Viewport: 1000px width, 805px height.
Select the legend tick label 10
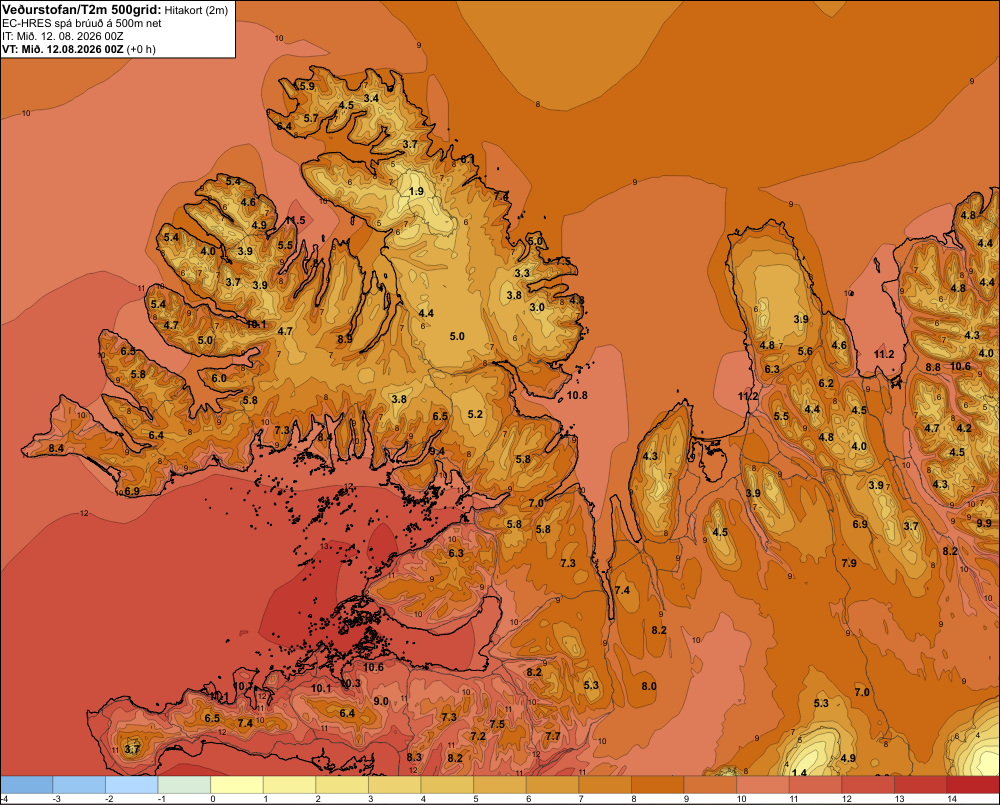pos(742,799)
